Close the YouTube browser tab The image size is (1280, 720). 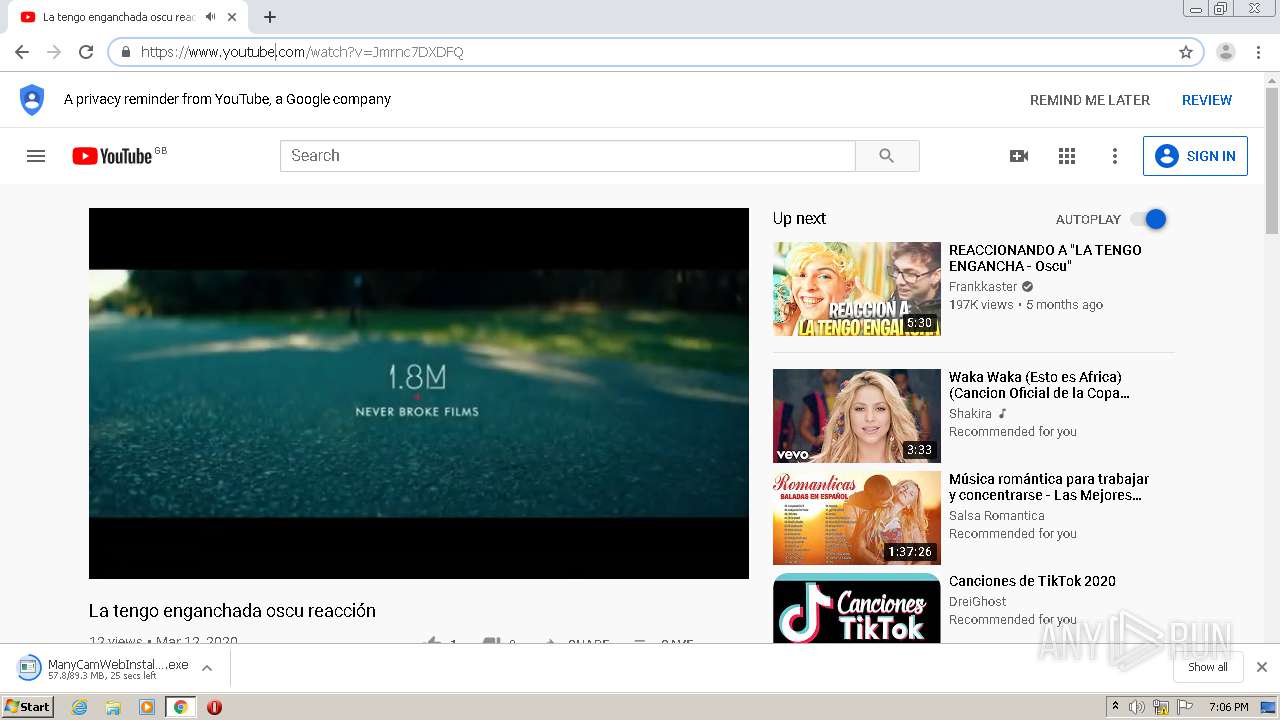pos(232,17)
